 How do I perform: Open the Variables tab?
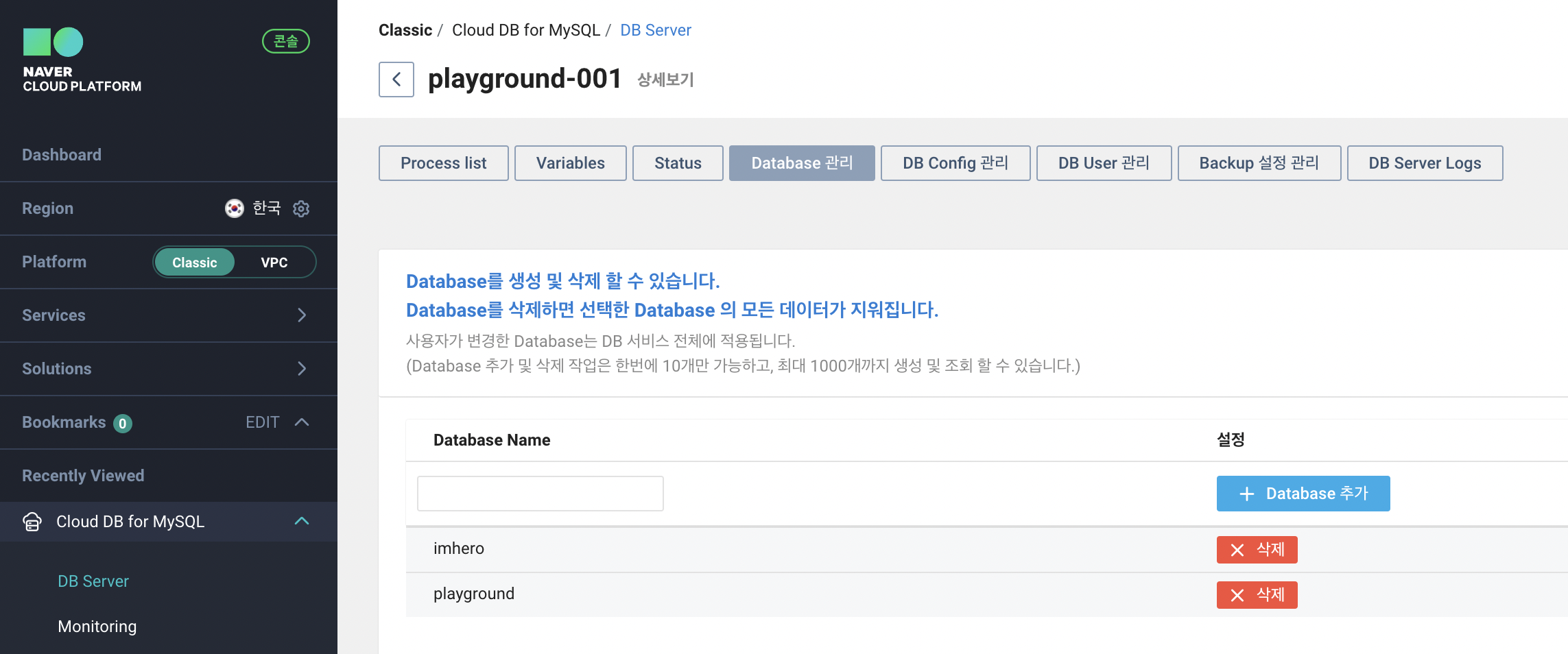pos(571,163)
